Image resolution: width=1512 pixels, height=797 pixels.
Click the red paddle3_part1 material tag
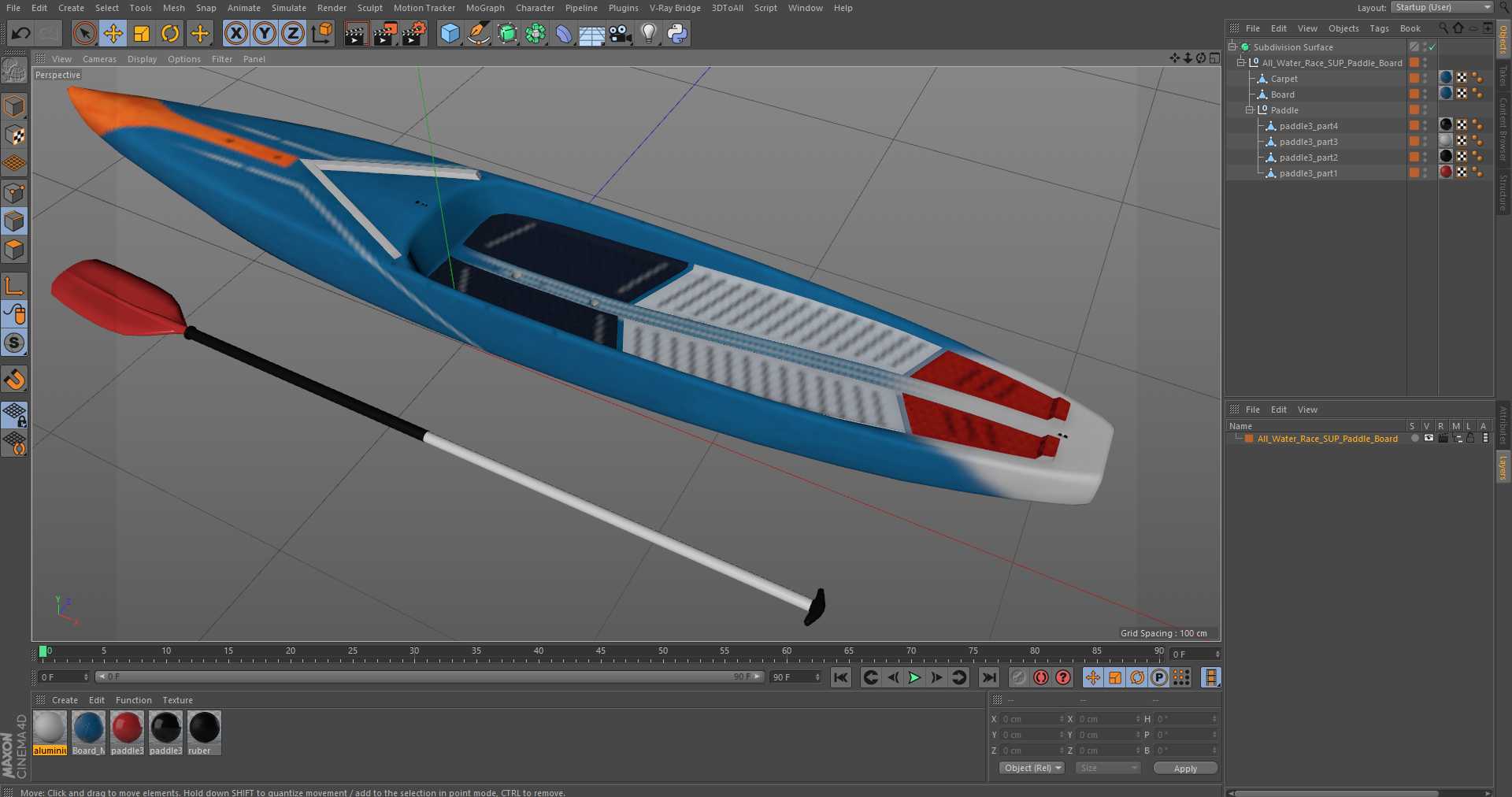[1446, 172]
